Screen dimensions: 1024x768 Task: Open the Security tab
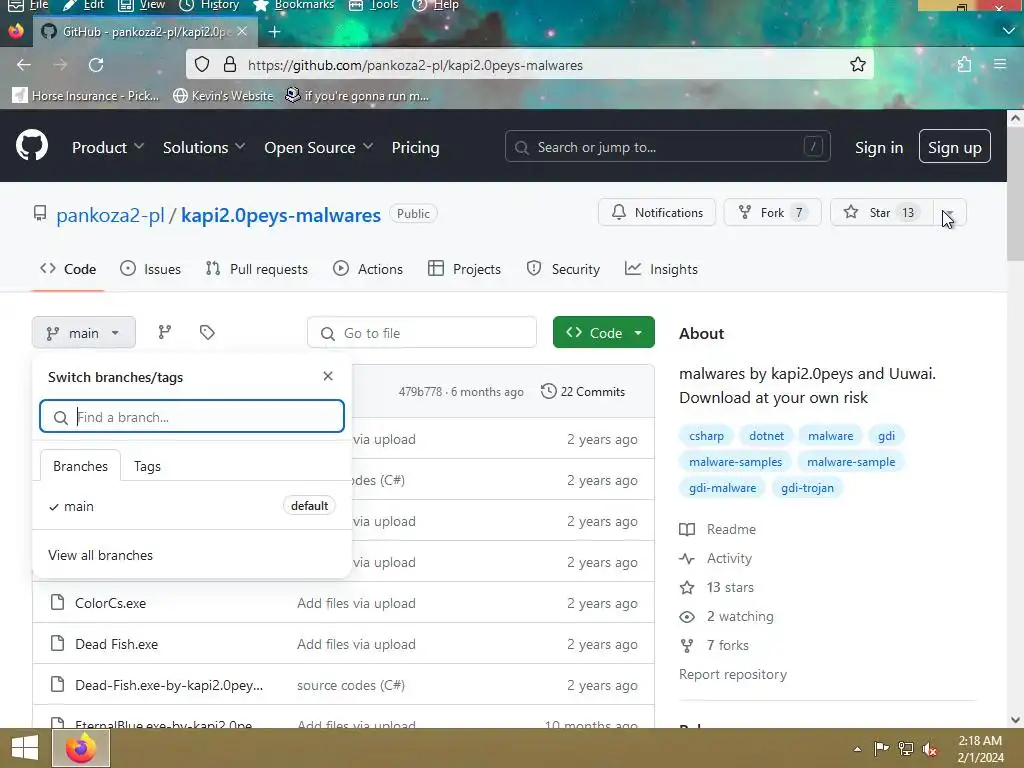point(563,269)
